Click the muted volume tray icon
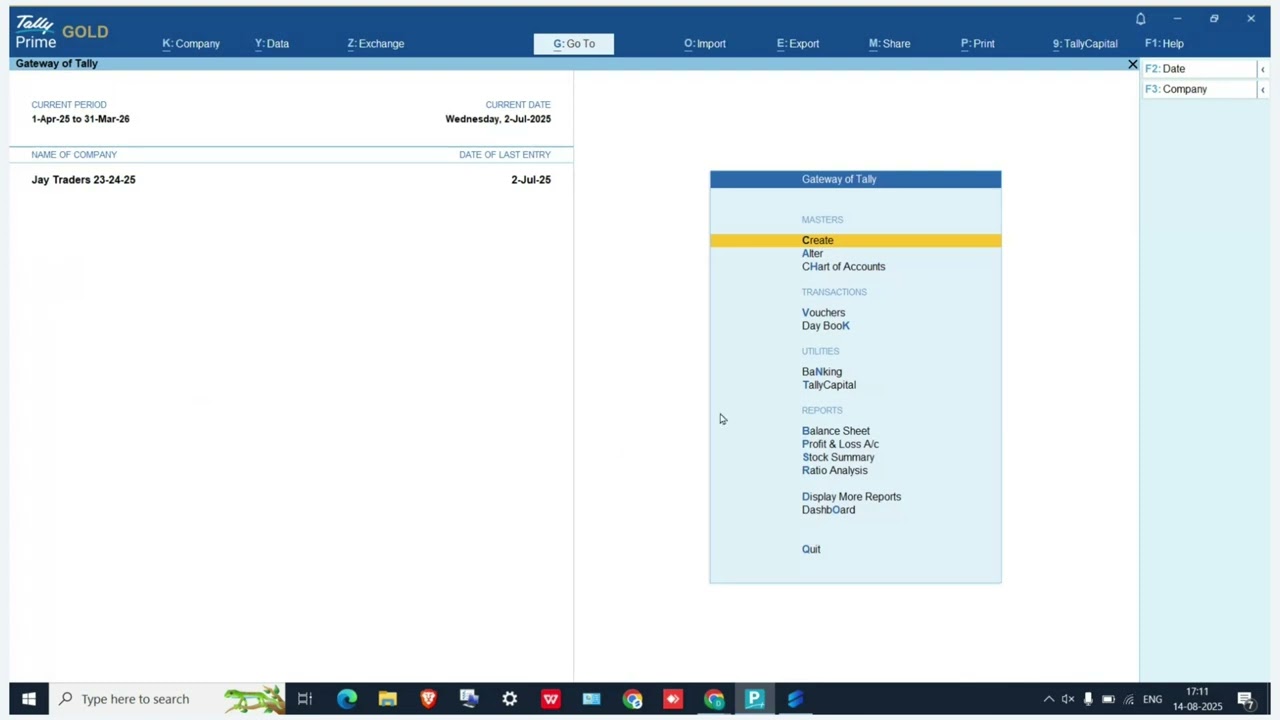 [1068, 699]
